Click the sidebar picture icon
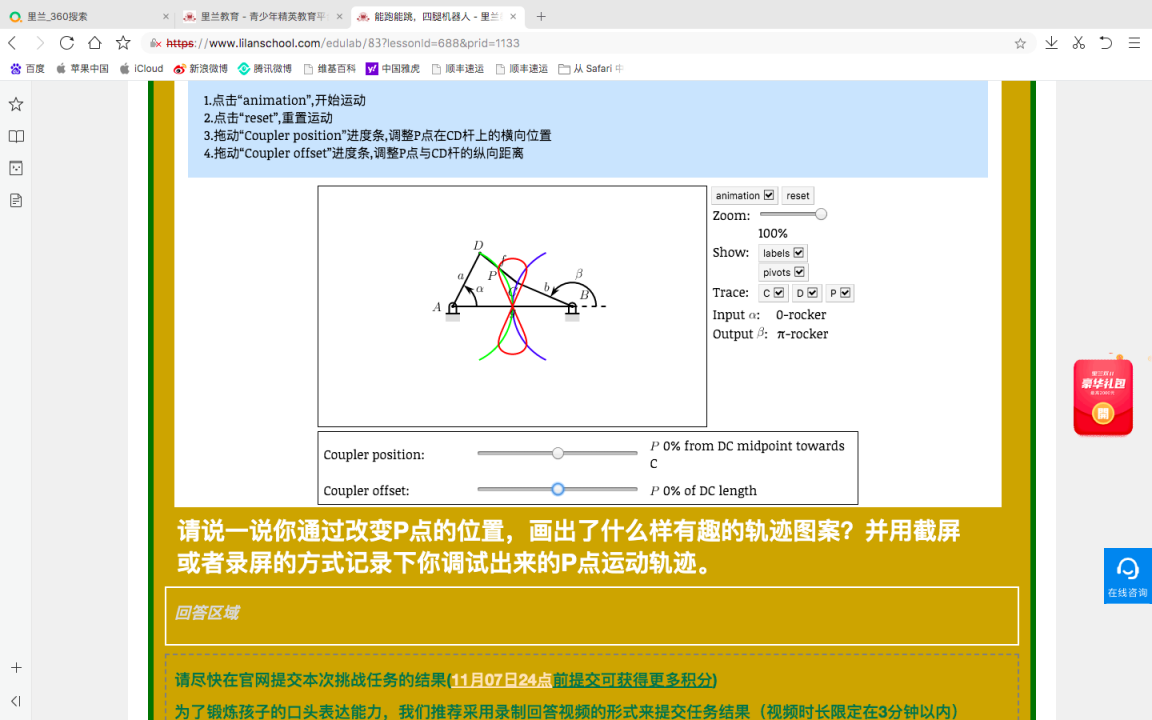Viewport: 1152px width, 720px height. [15, 168]
